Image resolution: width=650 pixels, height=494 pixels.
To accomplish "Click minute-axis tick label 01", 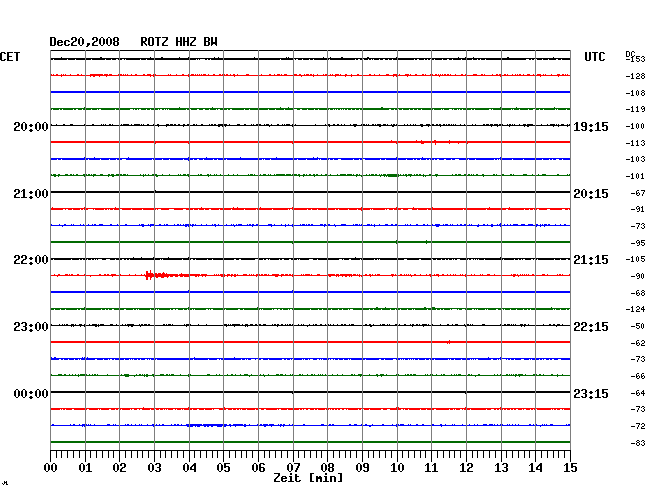I will coord(85,468).
